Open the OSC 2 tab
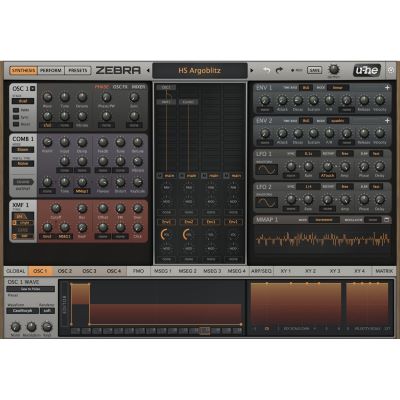400x400 pixels. click(65, 271)
